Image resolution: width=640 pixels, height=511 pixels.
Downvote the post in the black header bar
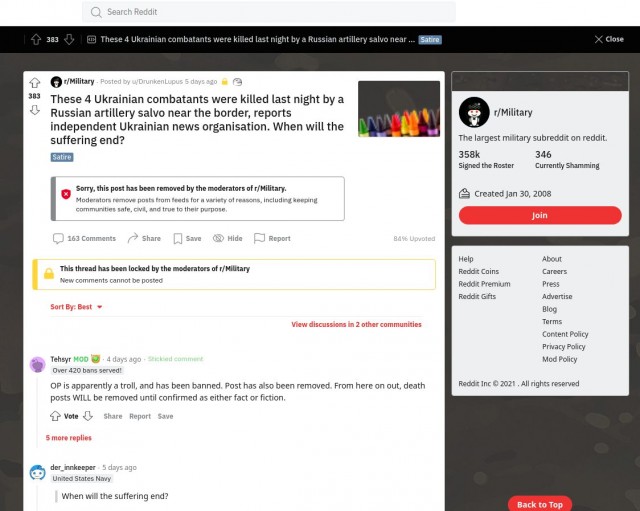69,39
